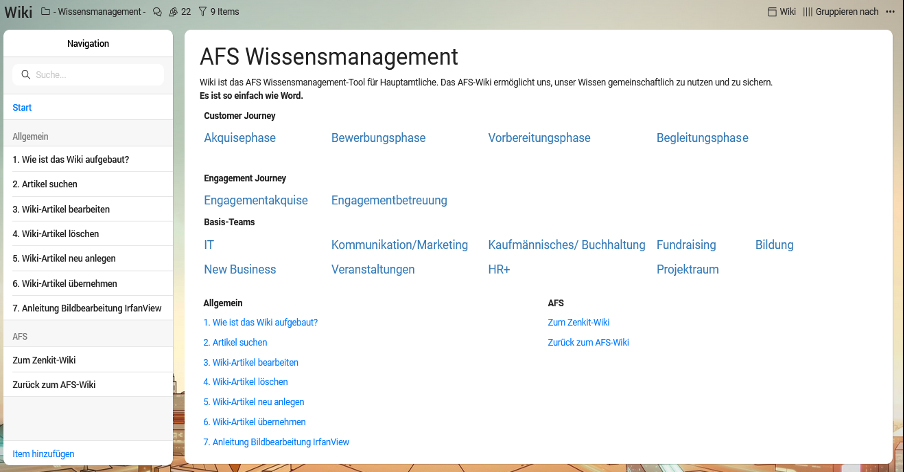Click Item hinzufügen at sidebar bottom
The height and width of the screenshot is (472, 904).
coord(43,454)
